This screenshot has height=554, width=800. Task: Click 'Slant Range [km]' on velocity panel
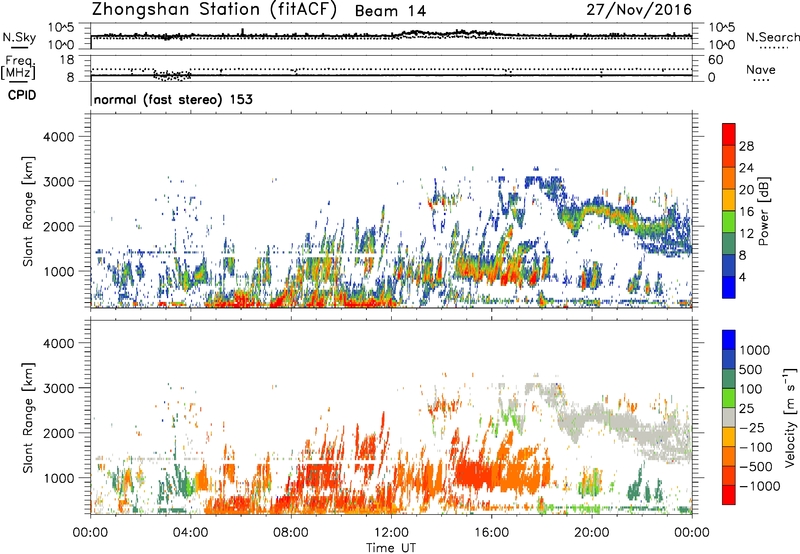[x=28, y=418]
